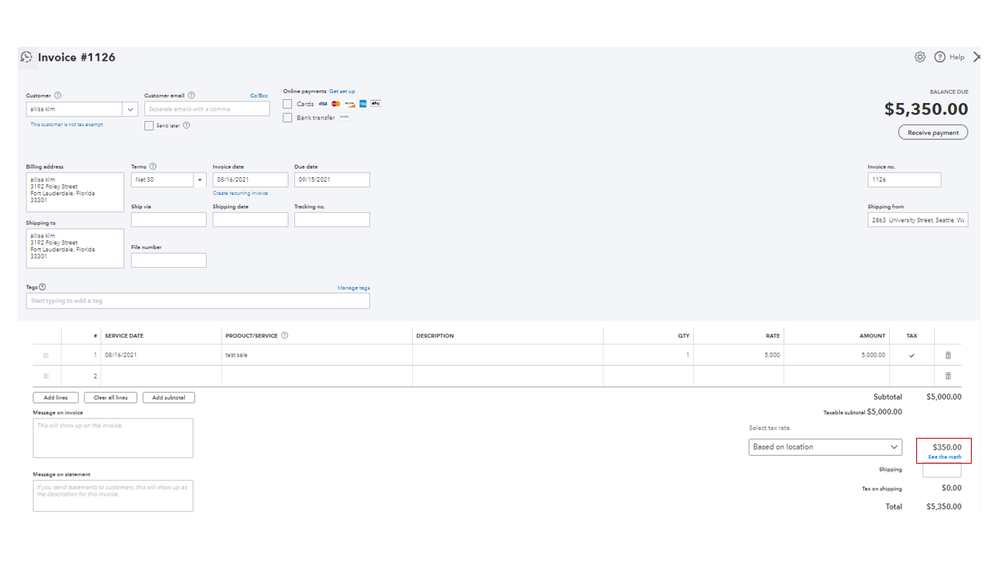Screen dimensions: 999x562
Task: Click the Customer help info icon
Action: point(58,96)
